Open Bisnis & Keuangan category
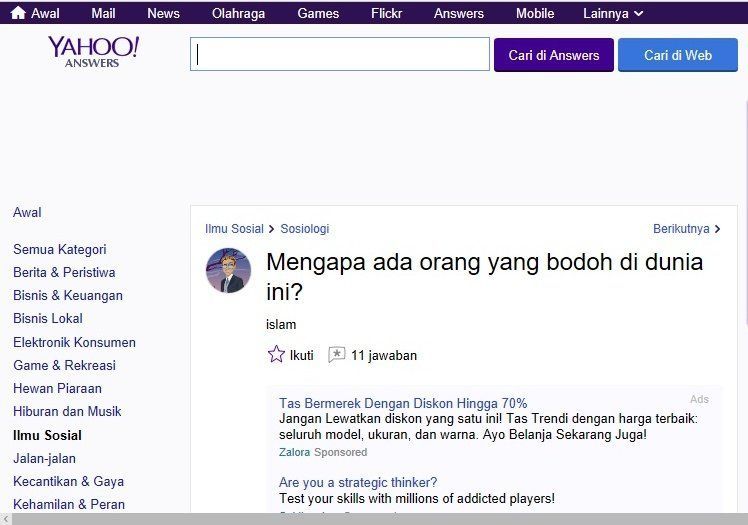The image size is (748, 525). 68,296
